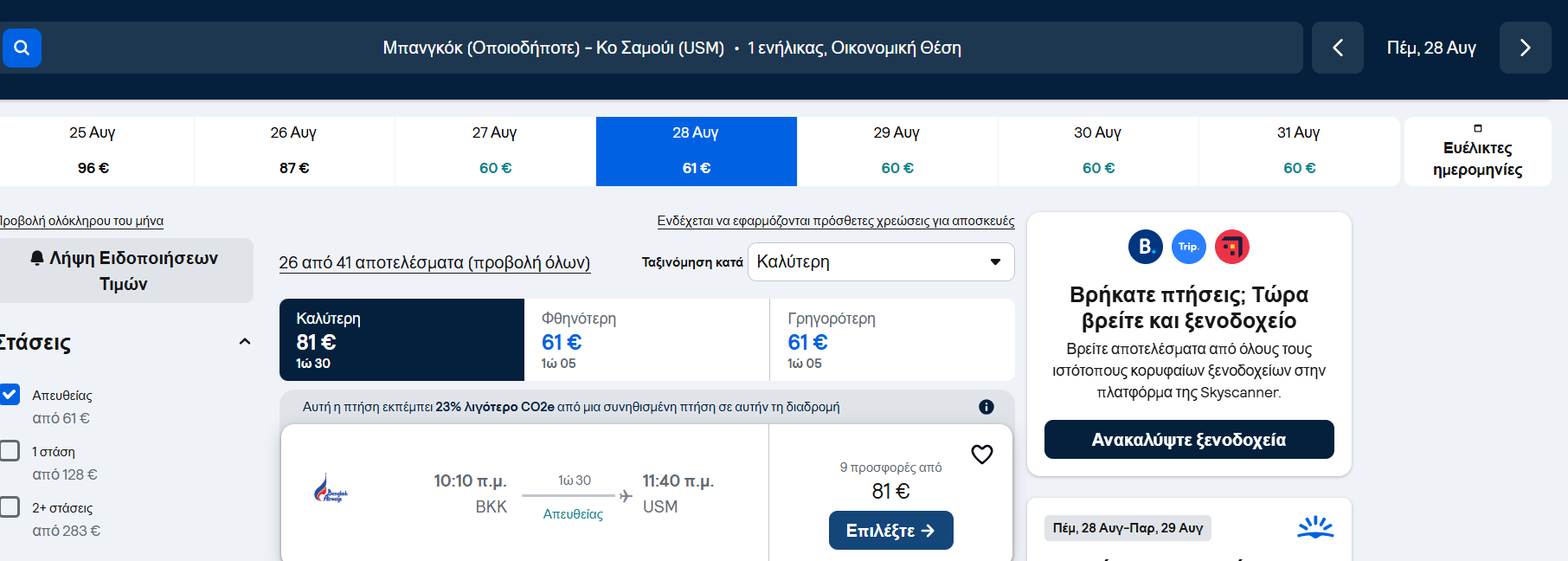The height and width of the screenshot is (561, 1568).
Task: Click the red hotel partner logo icon
Action: (x=1232, y=247)
